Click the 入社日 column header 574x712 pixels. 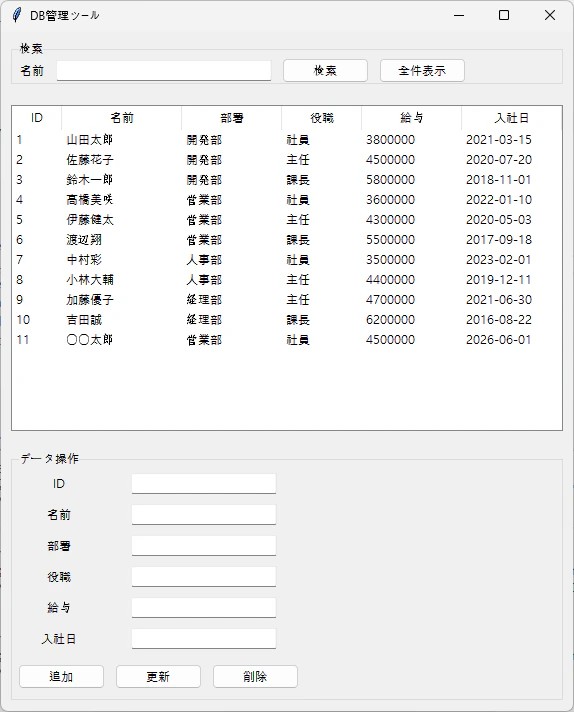(x=511, y=118)
